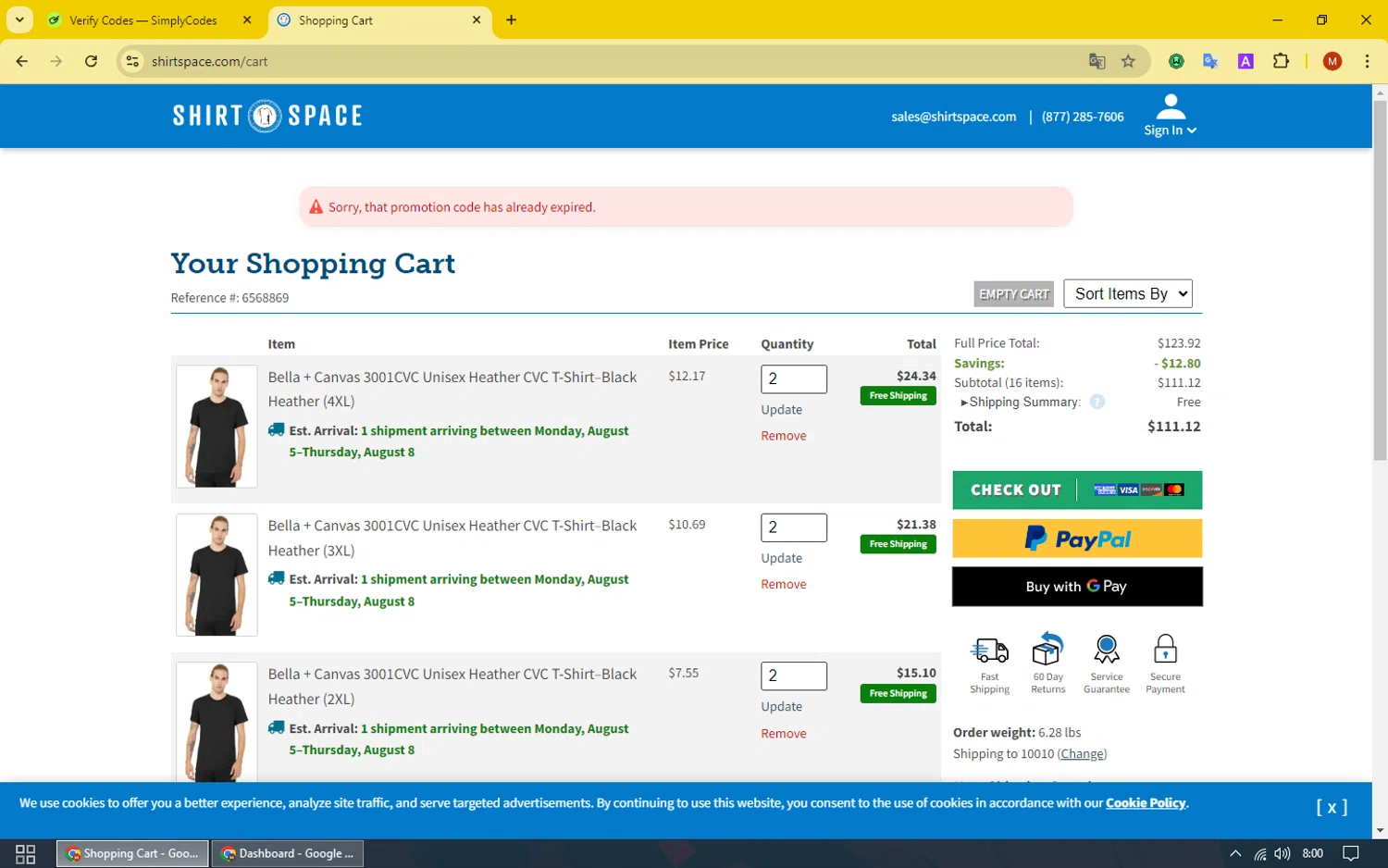The image size is (1388, 868).
Task: Click the taskbar volume icon
Action: tap(1282, 853)
